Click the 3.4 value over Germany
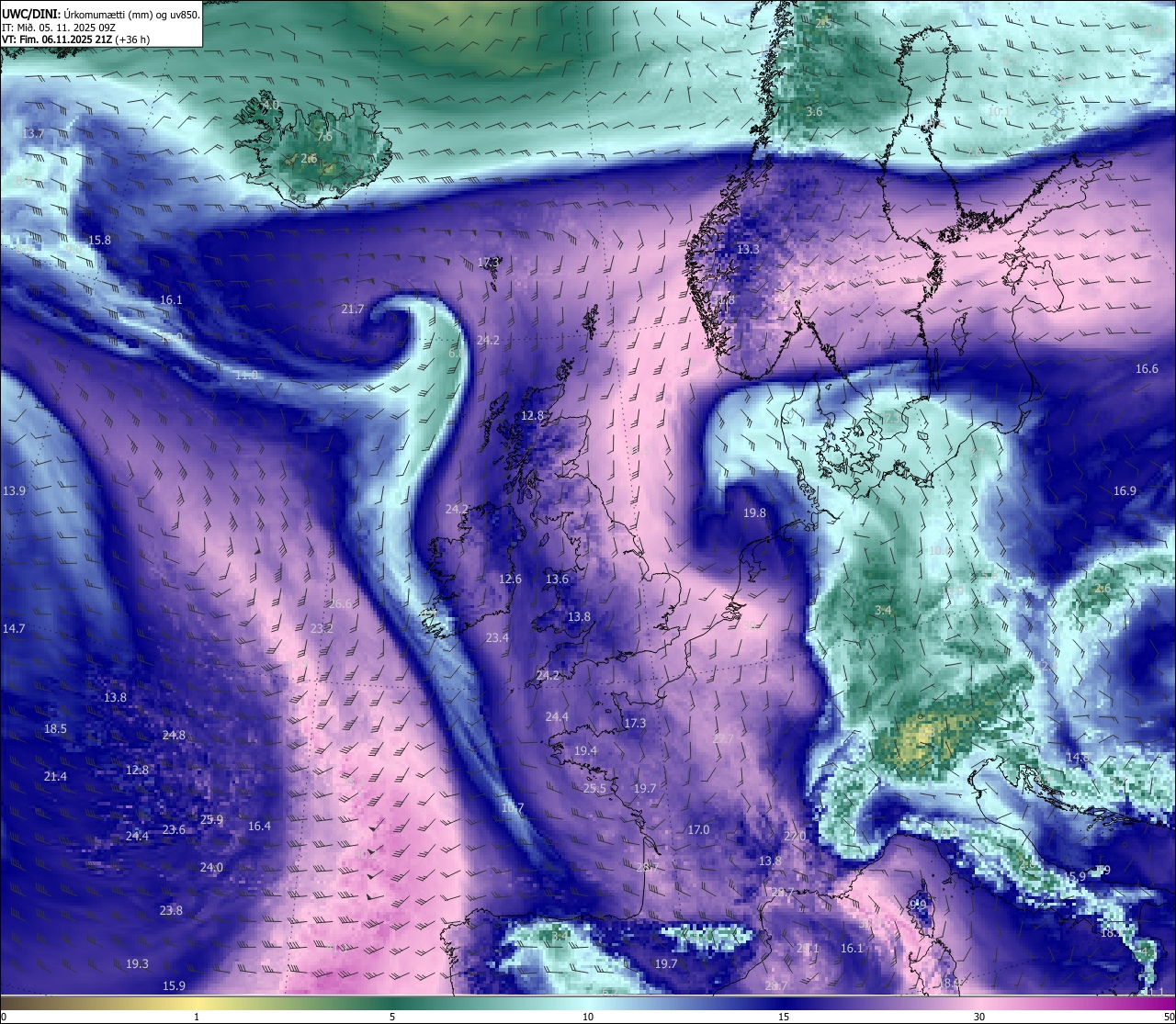Viewport: 1176px width, 1024px height. [x=883, y=610]
